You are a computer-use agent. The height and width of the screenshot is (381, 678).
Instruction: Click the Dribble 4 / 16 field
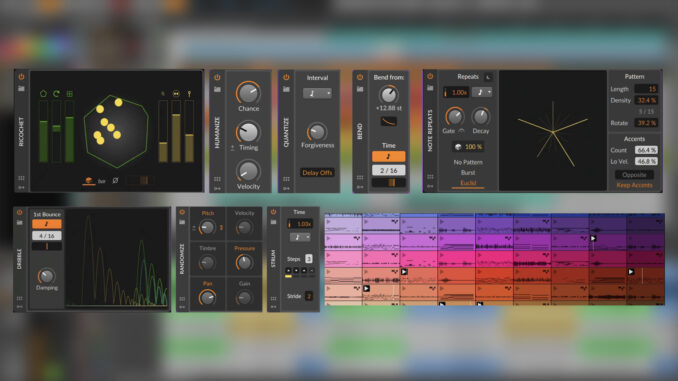pos(47,236)
